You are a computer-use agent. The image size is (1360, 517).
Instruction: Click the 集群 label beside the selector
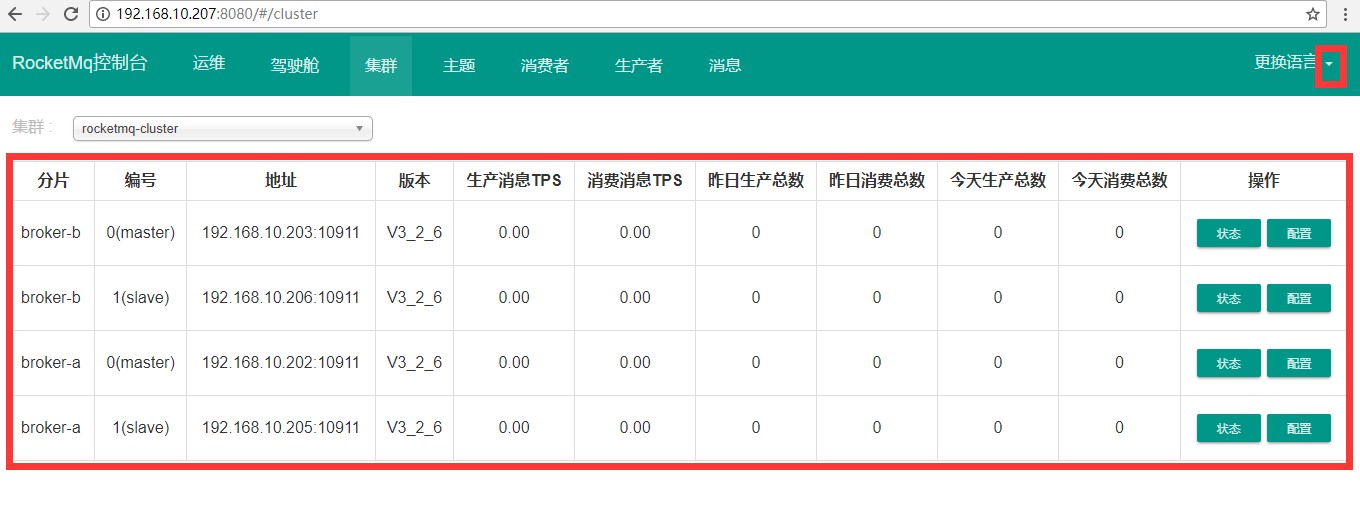33,128
